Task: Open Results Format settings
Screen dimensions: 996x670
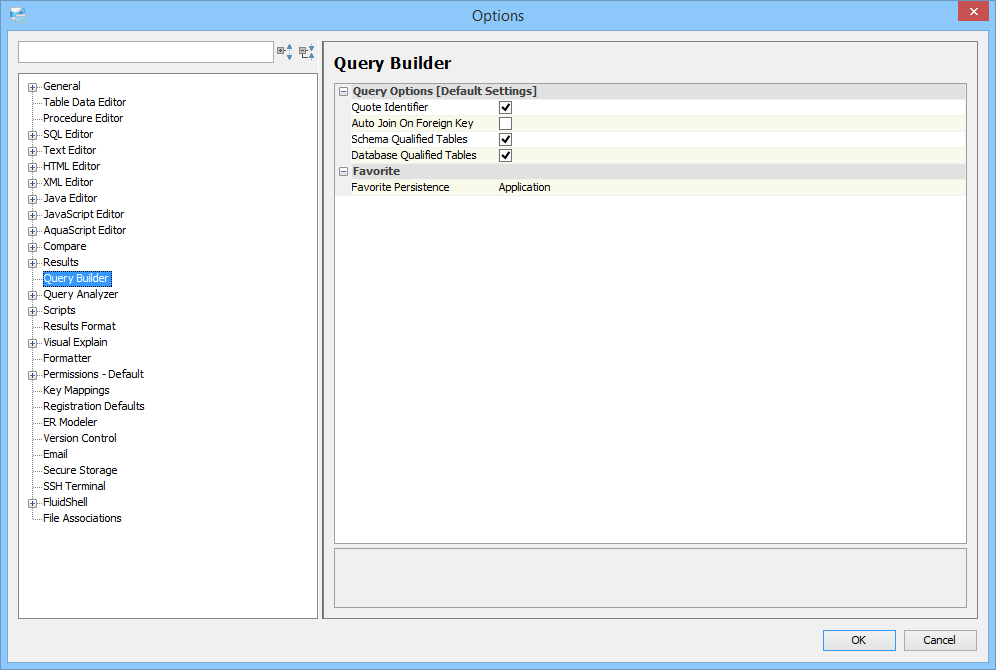Action: (x=79, y=326)
